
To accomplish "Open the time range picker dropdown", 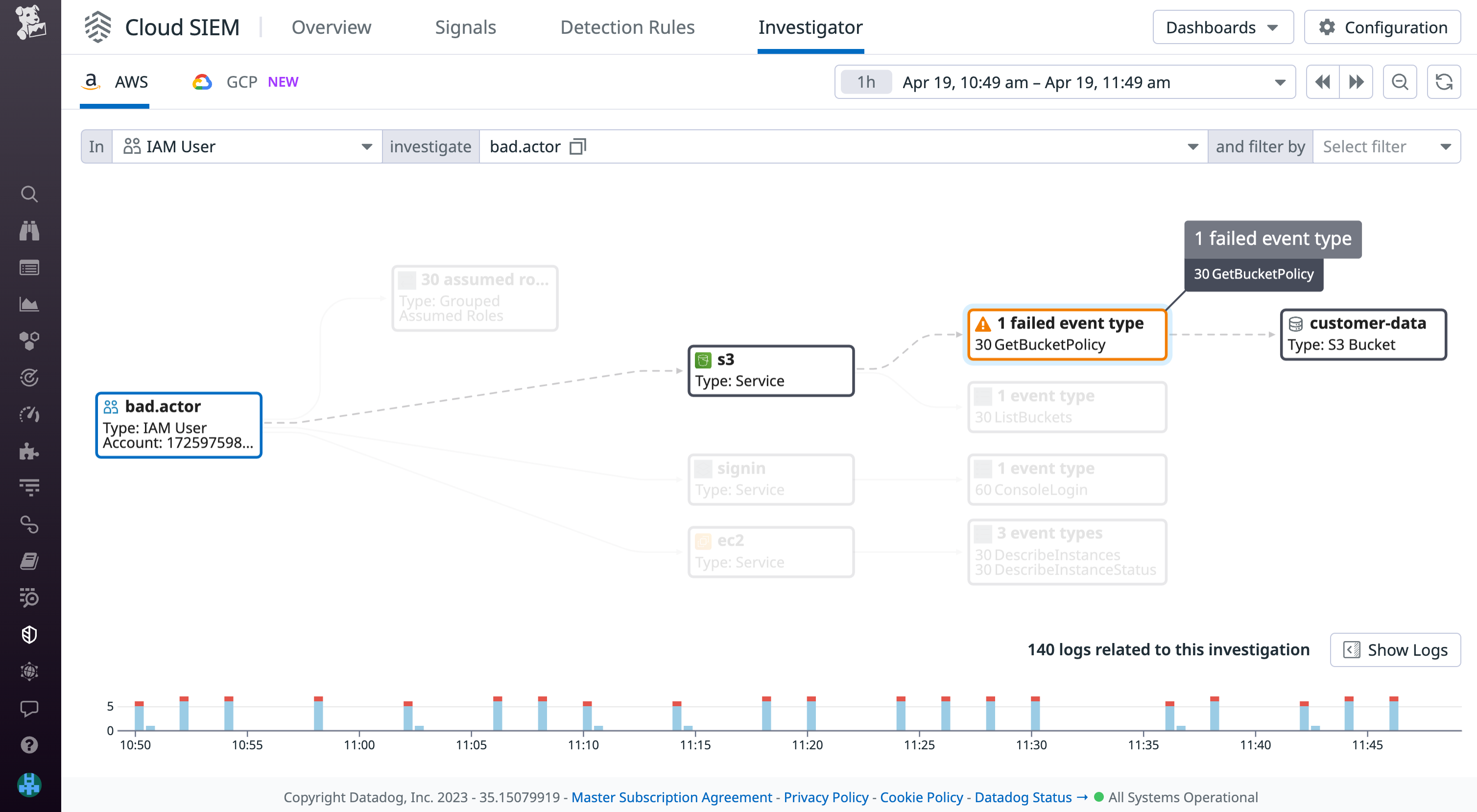I will (1280, 82).
